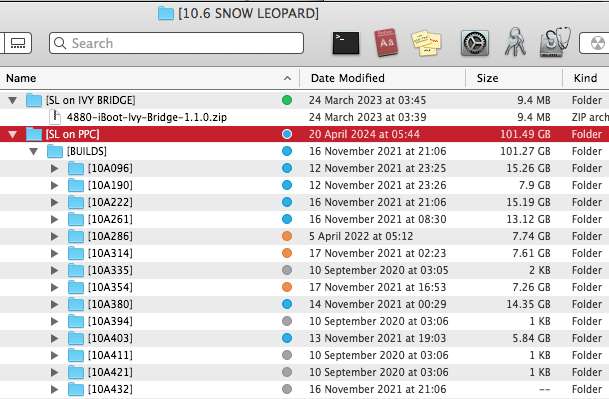Select the [SL on IVY BRIDGE] folder icon
Image resolution: width=609 pixels, height=399 pixels.
pos(34,100)
